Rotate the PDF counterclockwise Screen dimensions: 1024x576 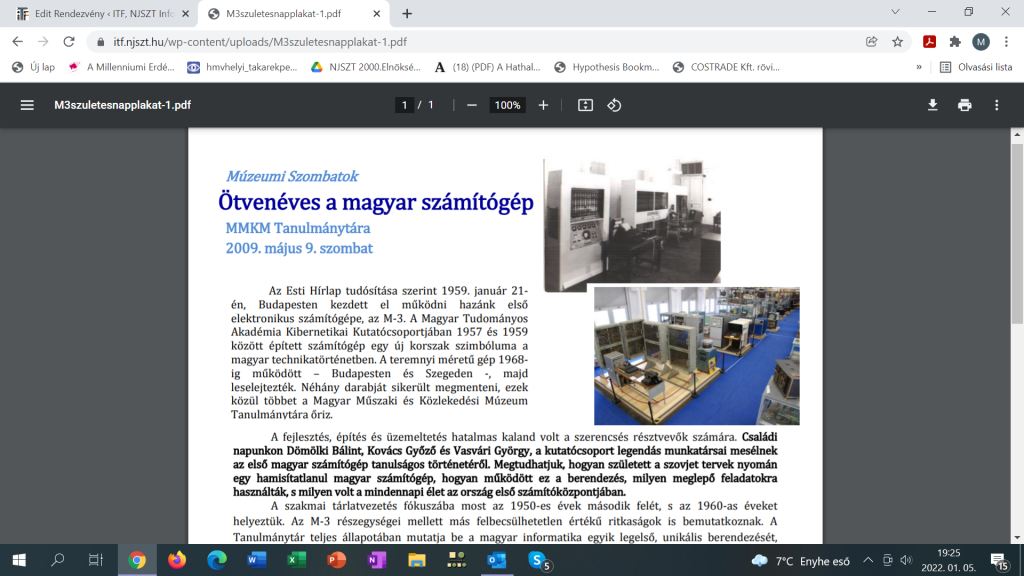(x=614, y=105)
